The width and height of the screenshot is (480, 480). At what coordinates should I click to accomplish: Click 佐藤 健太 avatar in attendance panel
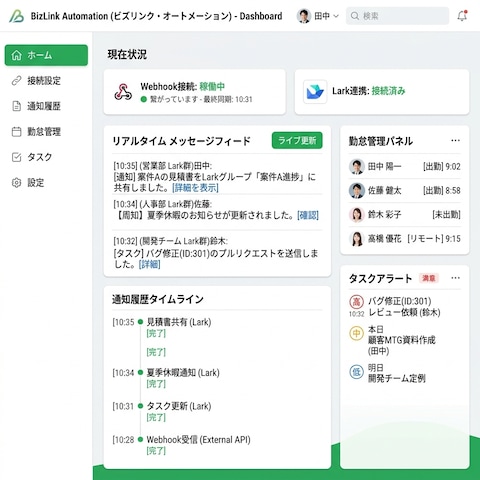pos(357,191)
